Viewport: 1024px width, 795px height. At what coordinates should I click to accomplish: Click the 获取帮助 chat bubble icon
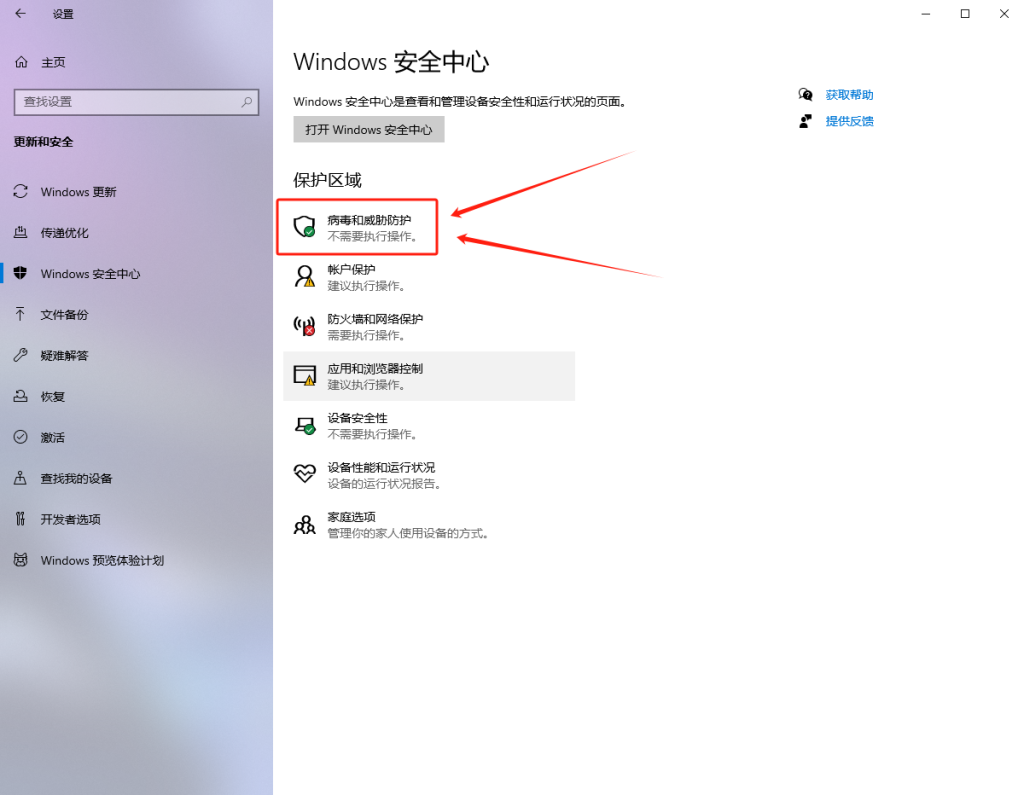(x=806, y=95)
